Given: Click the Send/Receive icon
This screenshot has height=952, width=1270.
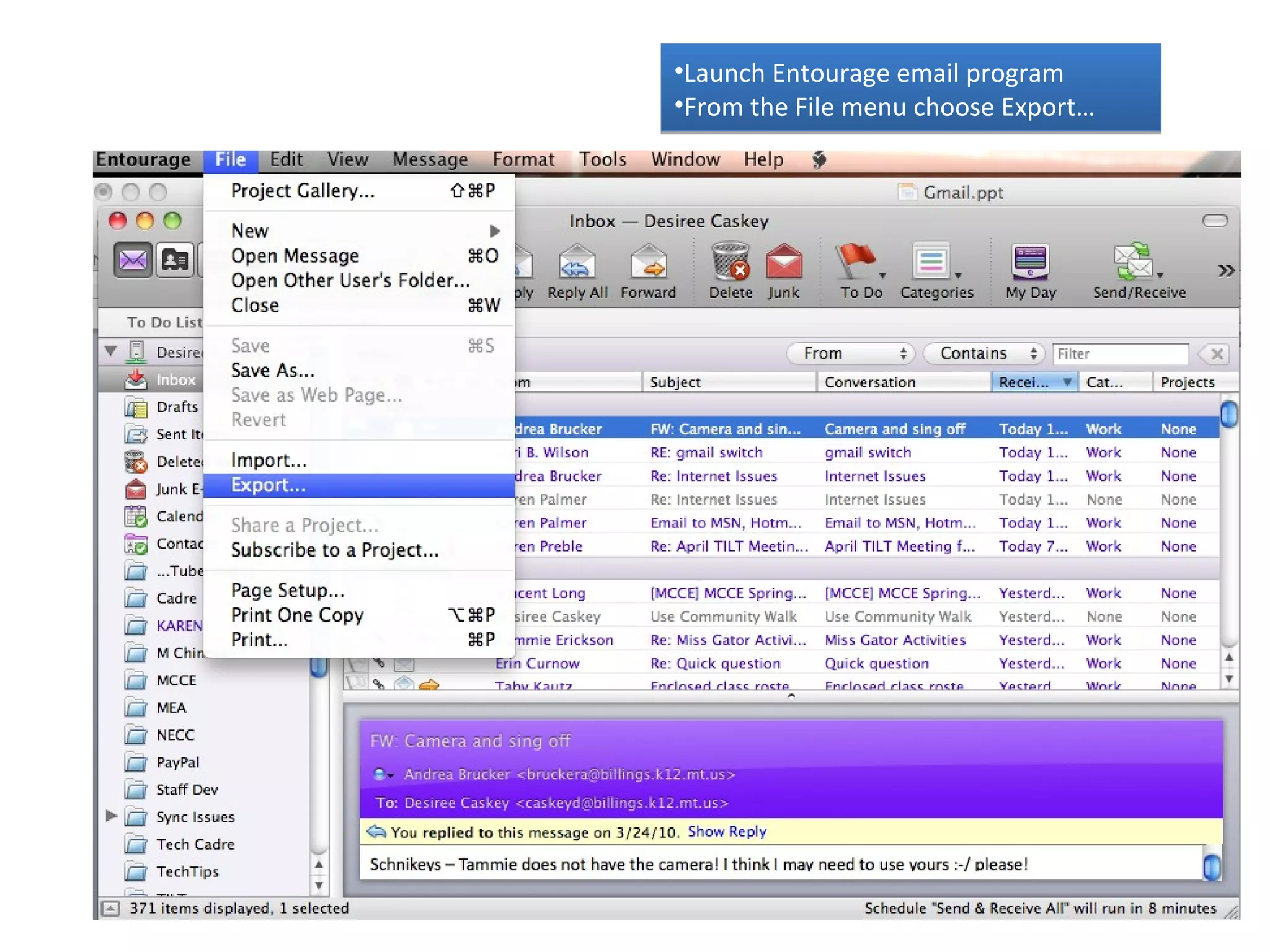Looking at the screenshot, I should pos(1133,262).
